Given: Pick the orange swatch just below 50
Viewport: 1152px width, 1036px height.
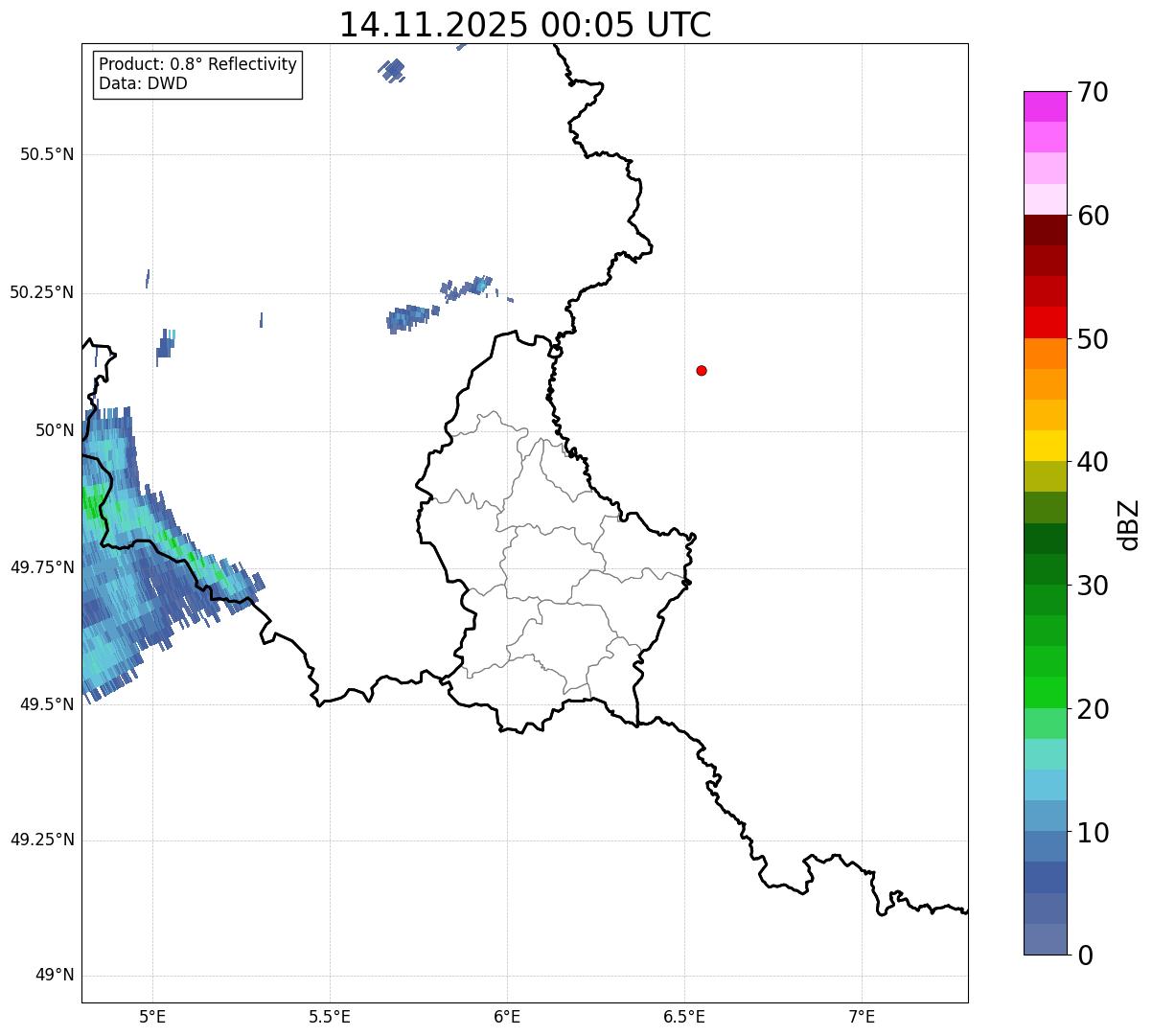Looking at the screenshot, I should (x=1045, y=354).
